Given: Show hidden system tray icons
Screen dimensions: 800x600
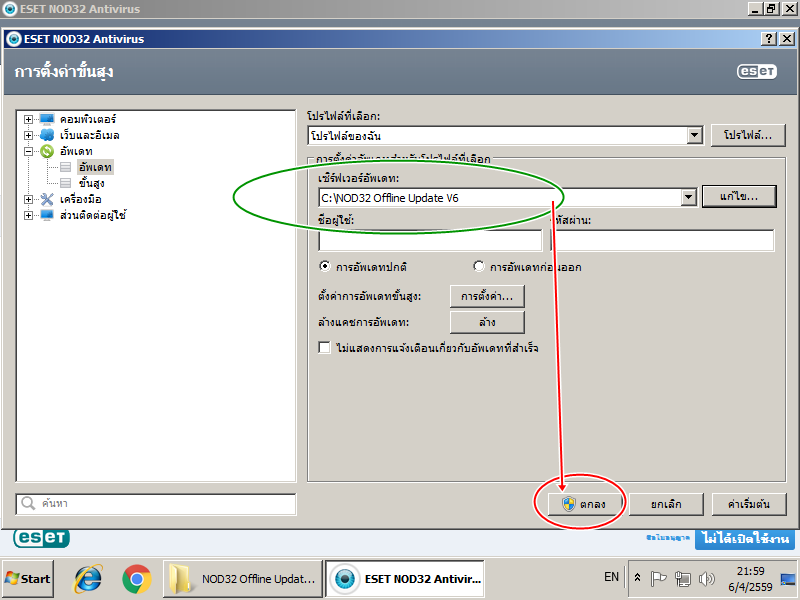Looking at the screenshot, I should [637, 578].
